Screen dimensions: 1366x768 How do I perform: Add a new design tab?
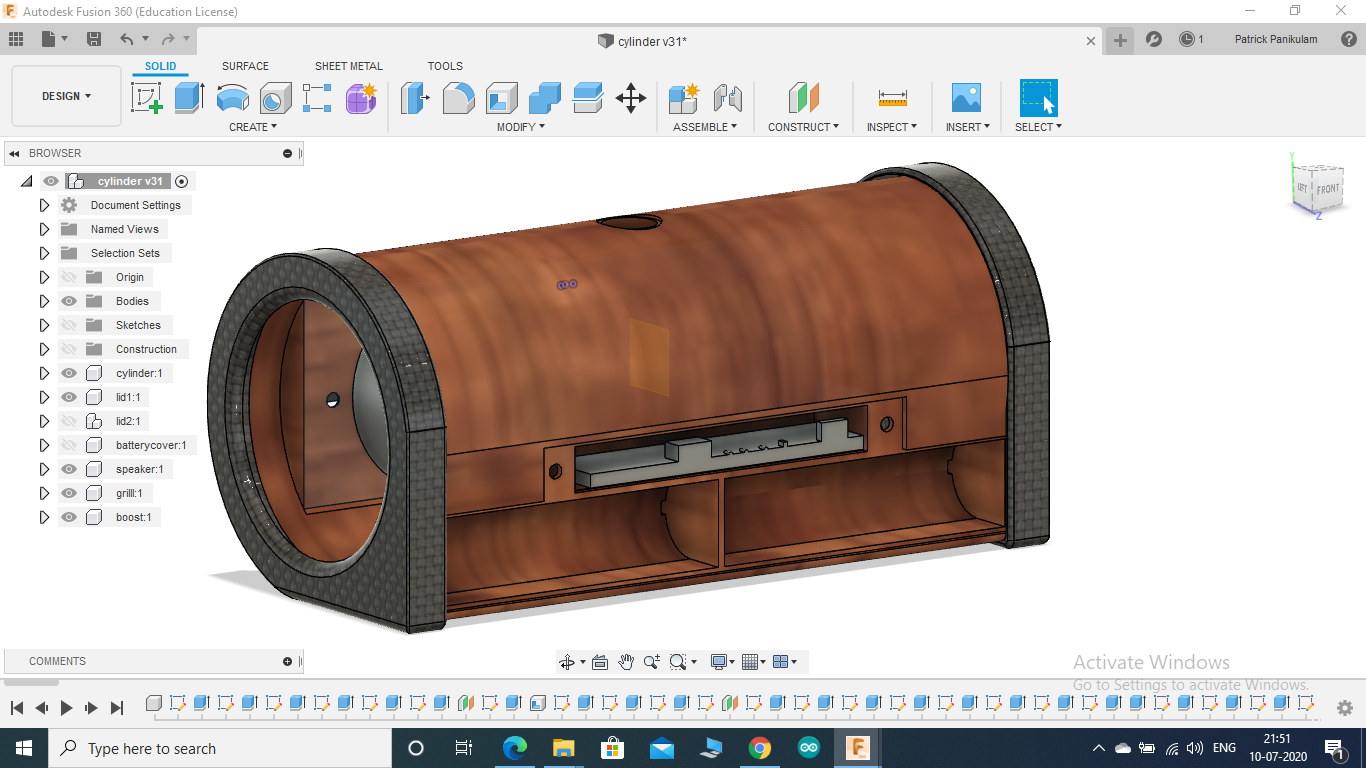(1120, 40)
